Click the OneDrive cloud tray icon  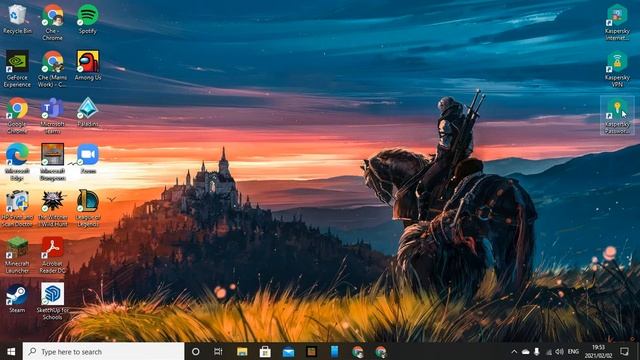[x=526, y=351]
